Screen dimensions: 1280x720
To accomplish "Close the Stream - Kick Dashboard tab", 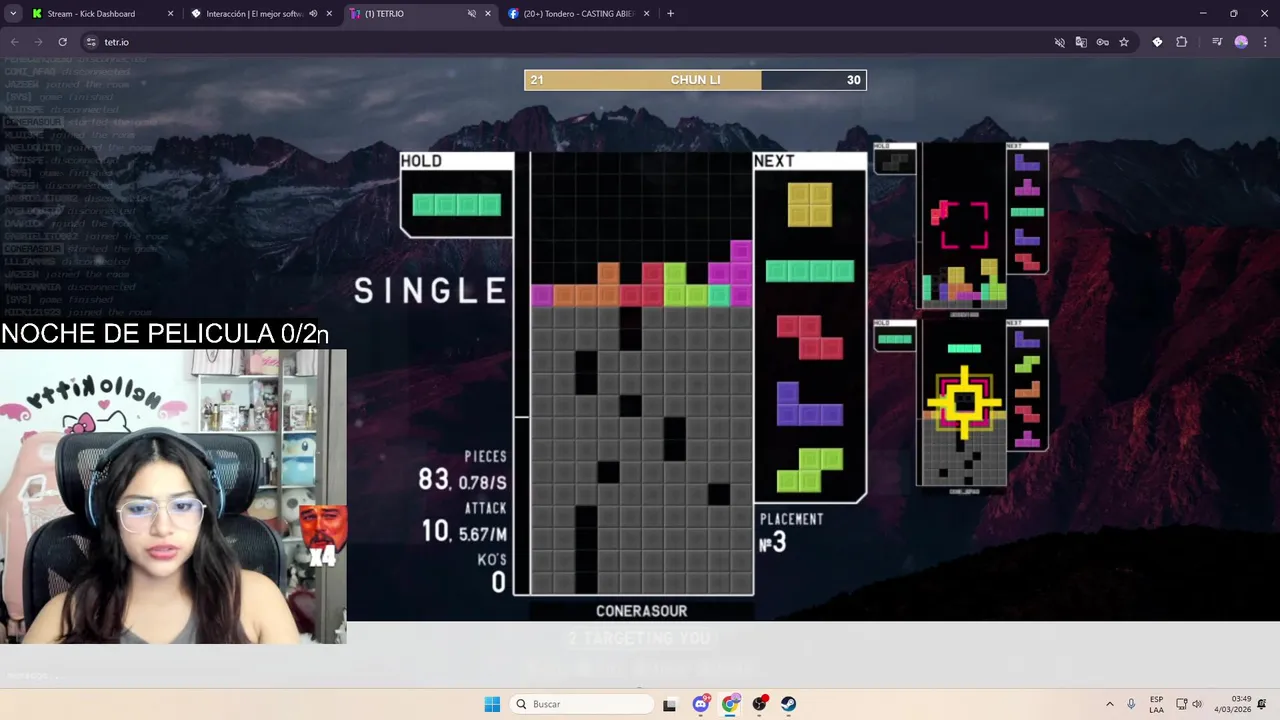I will tap(170, 14).
